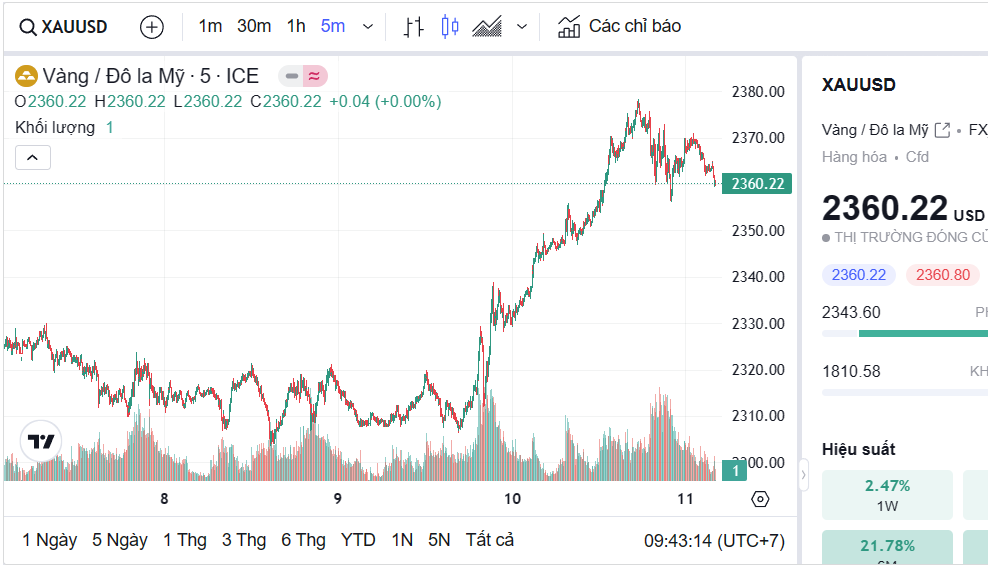Open Các chỉ báo indicators
The width and height of the screenshot is (988, 569).
coord(620,26)
